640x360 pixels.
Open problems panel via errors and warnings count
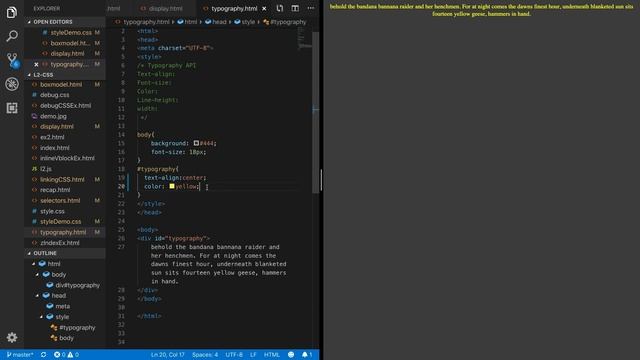(x=66, y=355)
